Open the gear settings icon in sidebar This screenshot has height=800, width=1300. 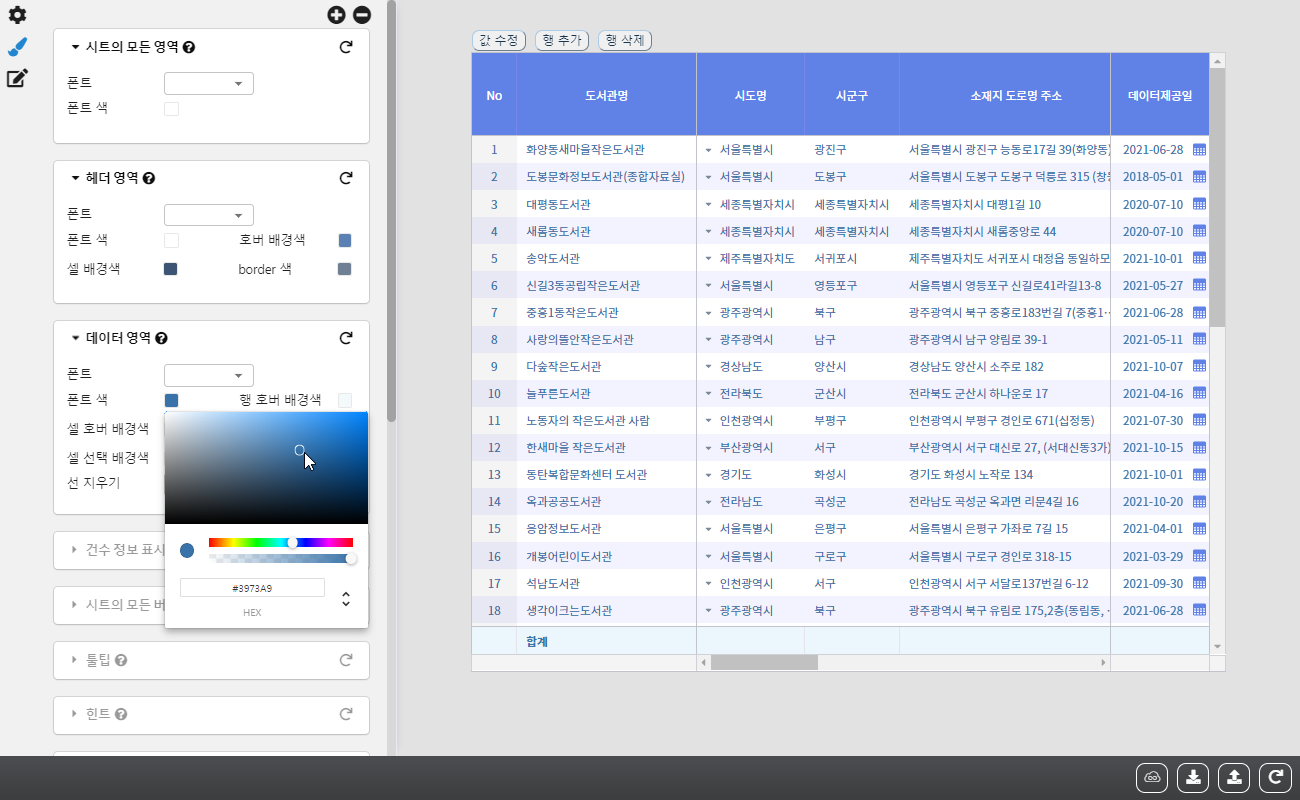click(x=17, y=15)
